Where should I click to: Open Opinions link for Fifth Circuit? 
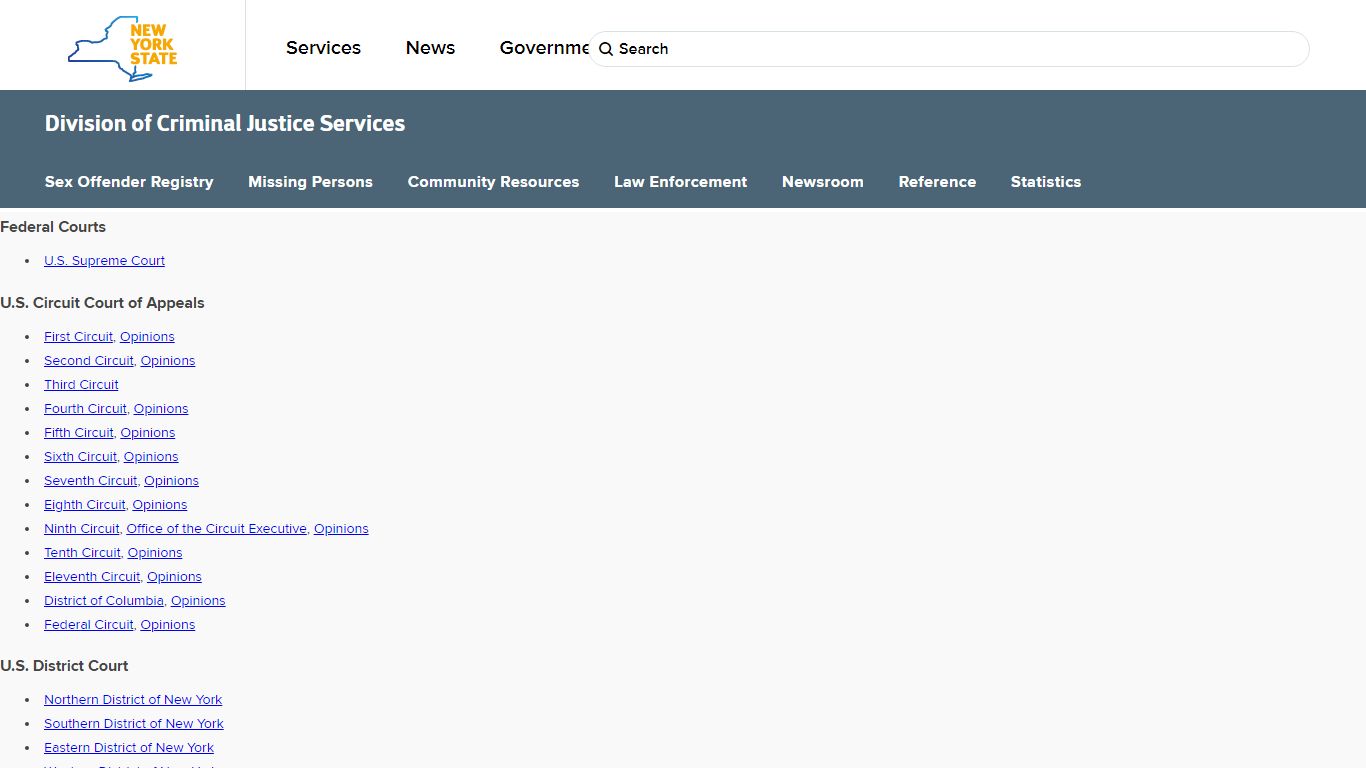pos(148,433)
